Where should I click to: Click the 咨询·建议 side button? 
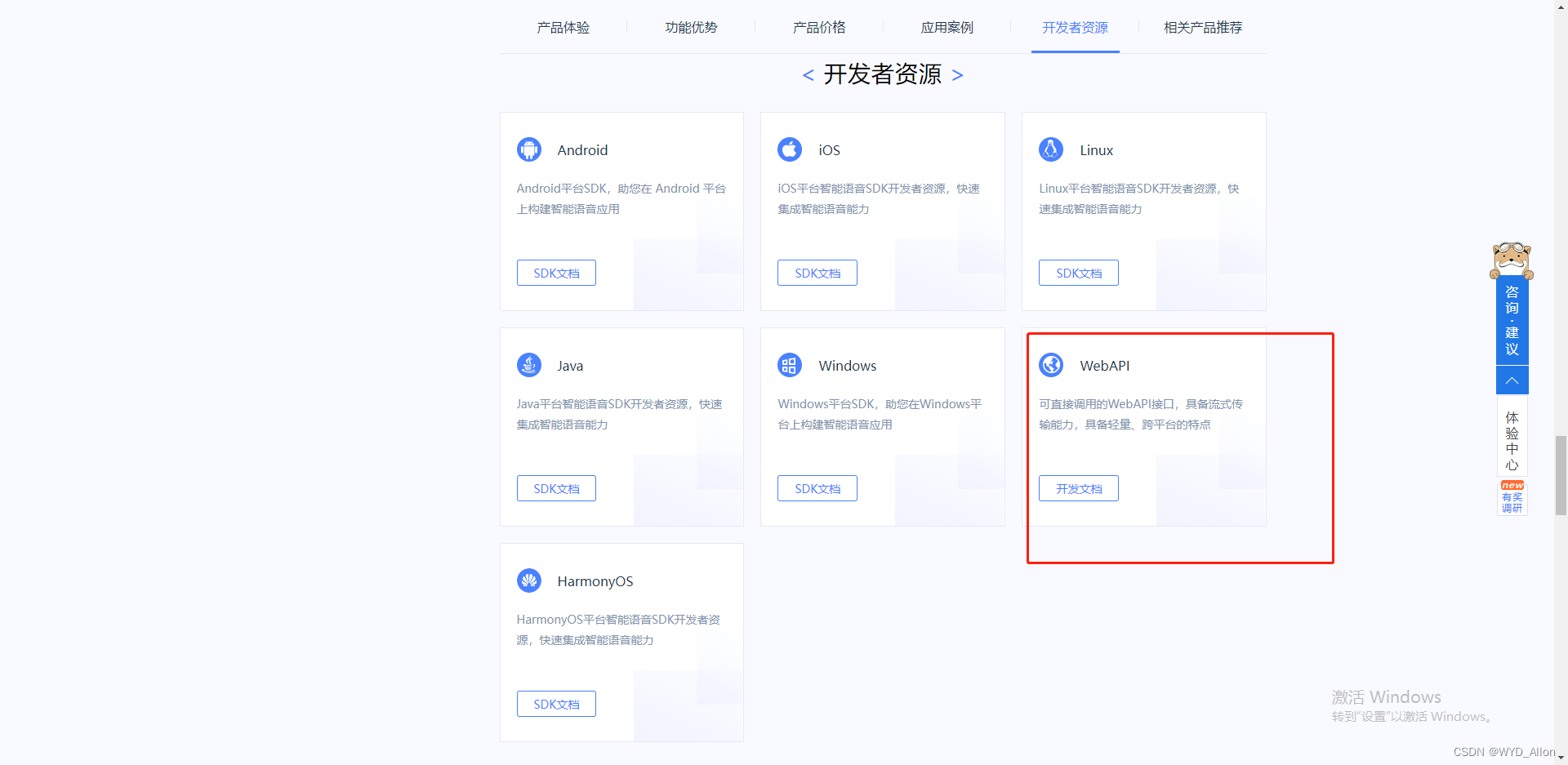(1512, 321)
